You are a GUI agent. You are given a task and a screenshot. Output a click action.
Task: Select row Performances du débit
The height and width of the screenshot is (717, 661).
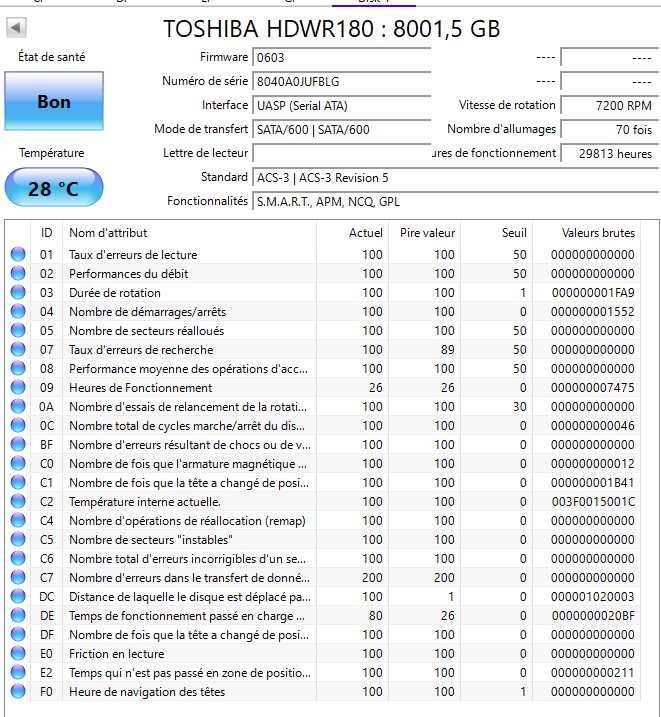[323, 273]
